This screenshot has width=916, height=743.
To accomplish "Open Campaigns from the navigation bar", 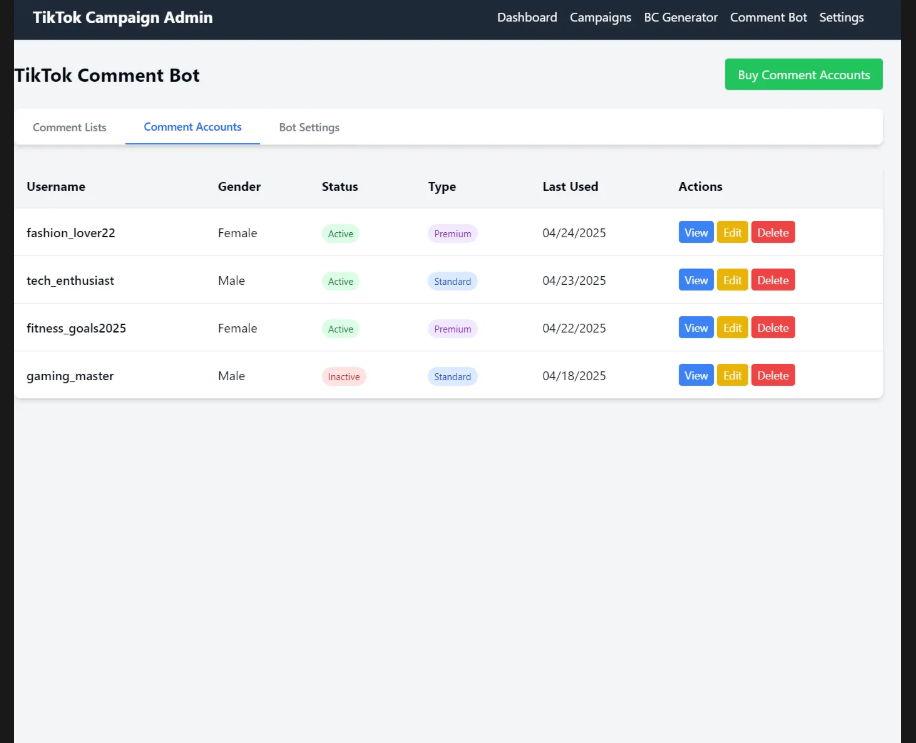I will pyautogui.click(x=600, y=18).
